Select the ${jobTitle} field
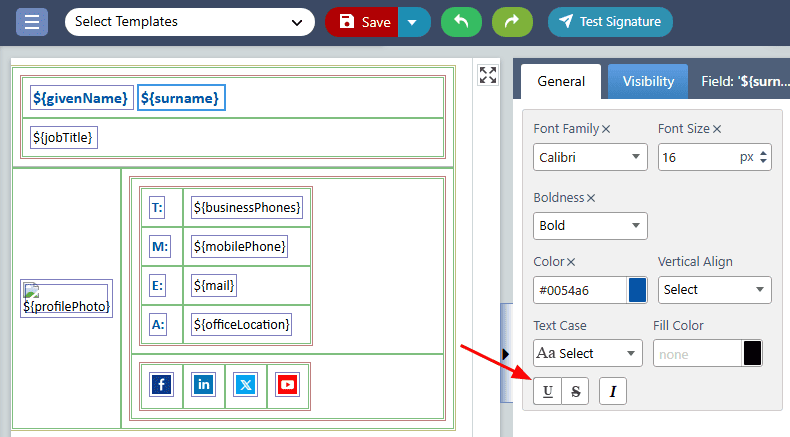Screen dimensions: 790x437 (64, 137)
